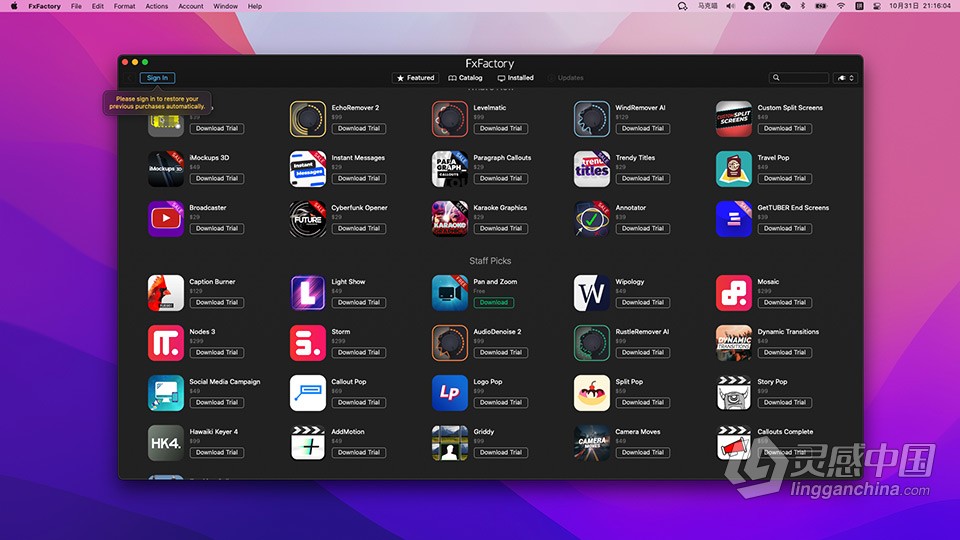Open the Nodes 3 icon
The image size is (960, 540).
point(165,343)
